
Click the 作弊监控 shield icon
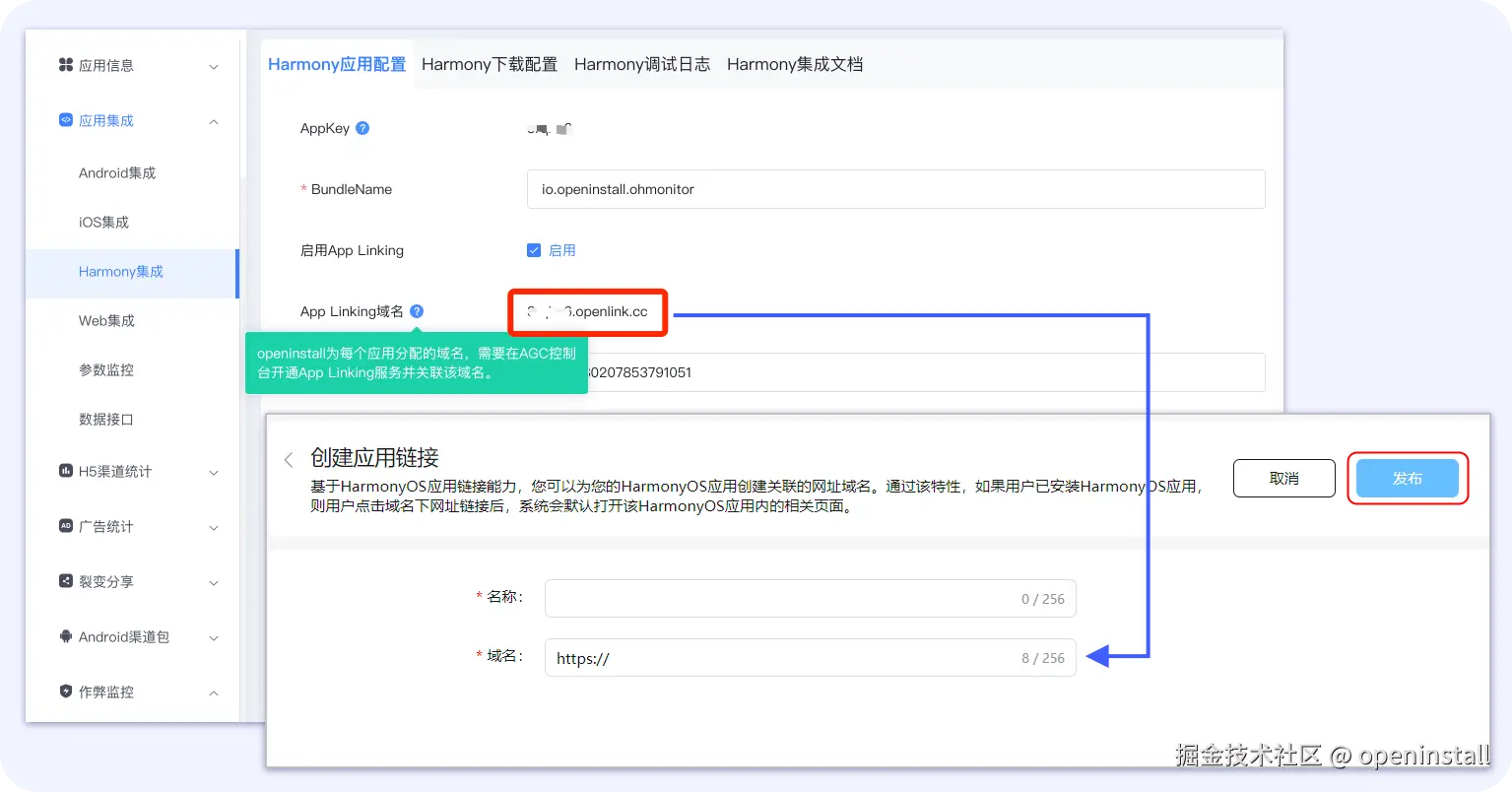coord(66,692)
